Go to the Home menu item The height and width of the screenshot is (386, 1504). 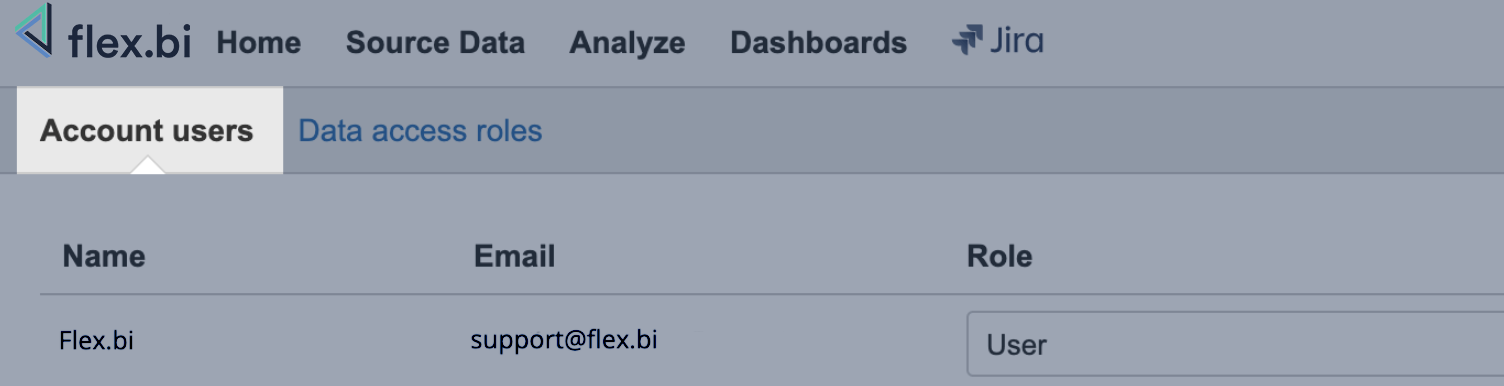(258, 43)
